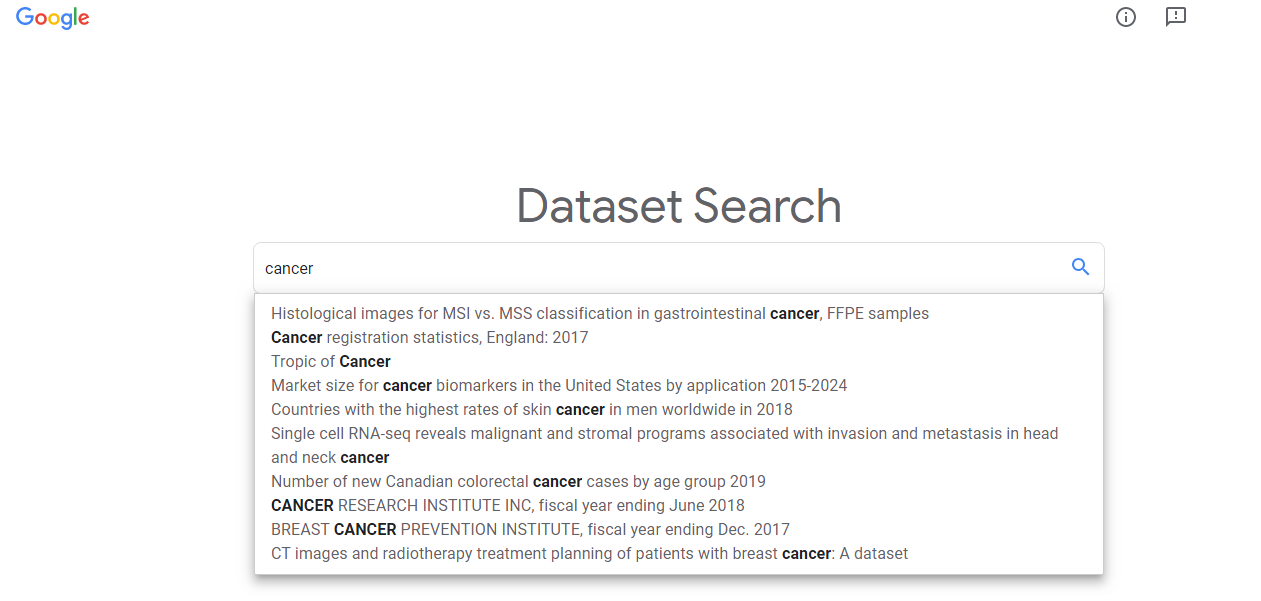Click the Google logo
Screen dimensions: 1261x601
(x=53, y=18)
